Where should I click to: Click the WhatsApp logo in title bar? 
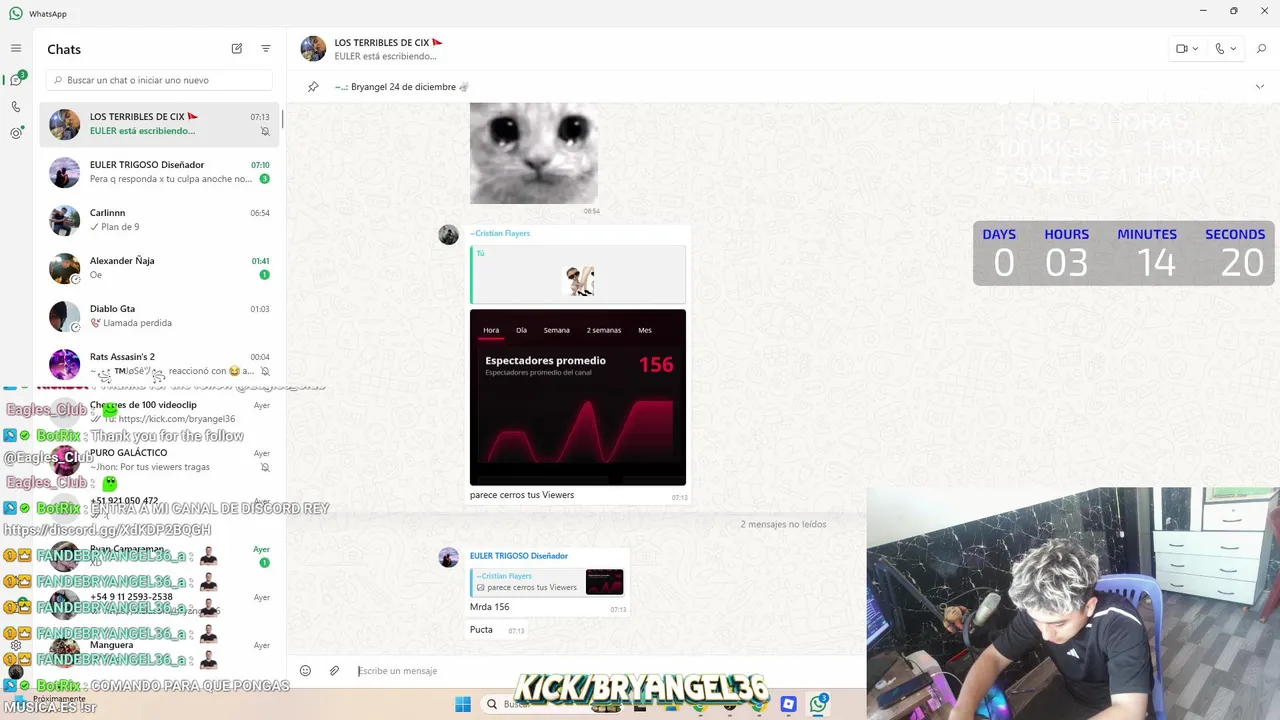click(x=16, y=13)
